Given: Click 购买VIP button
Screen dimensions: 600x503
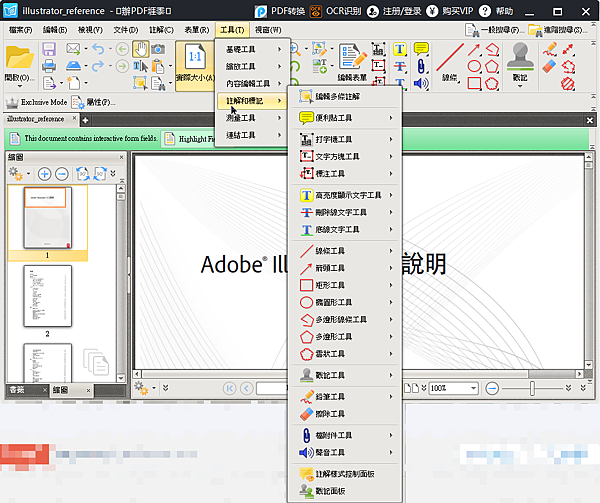Looking at the screenshot, I should (x=450, y=11).
